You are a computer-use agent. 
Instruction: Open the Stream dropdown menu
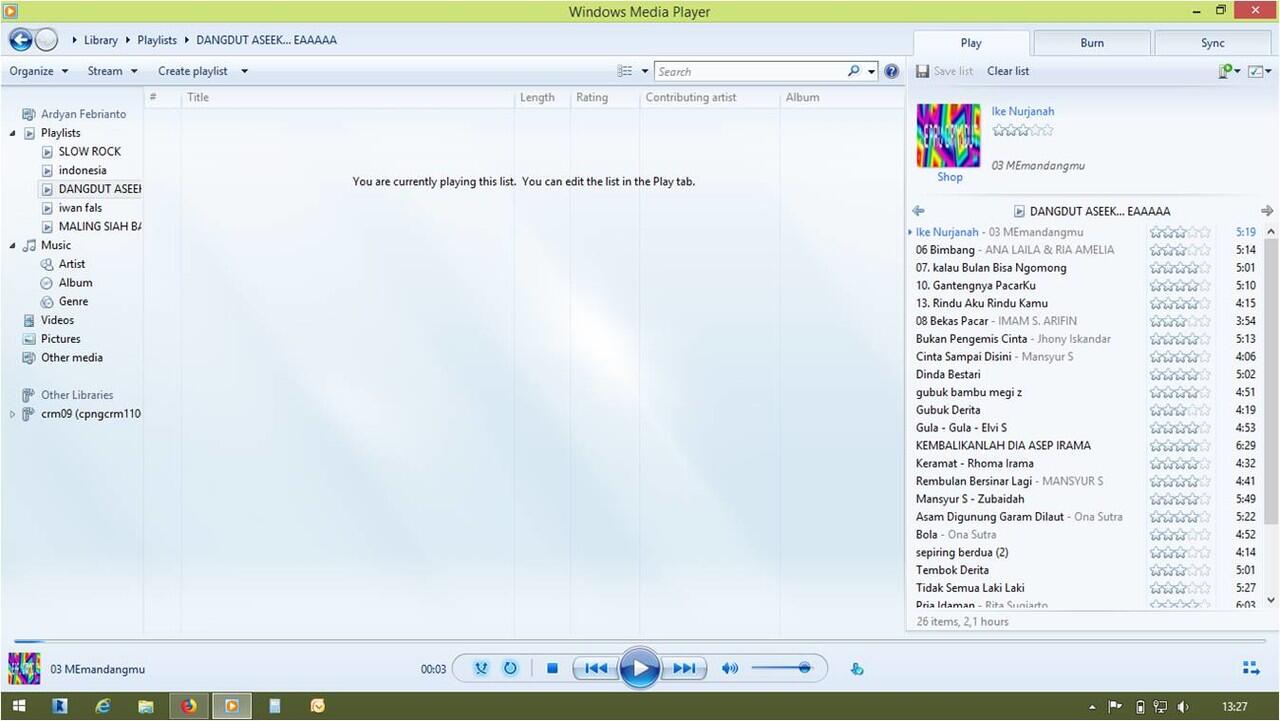113,71
